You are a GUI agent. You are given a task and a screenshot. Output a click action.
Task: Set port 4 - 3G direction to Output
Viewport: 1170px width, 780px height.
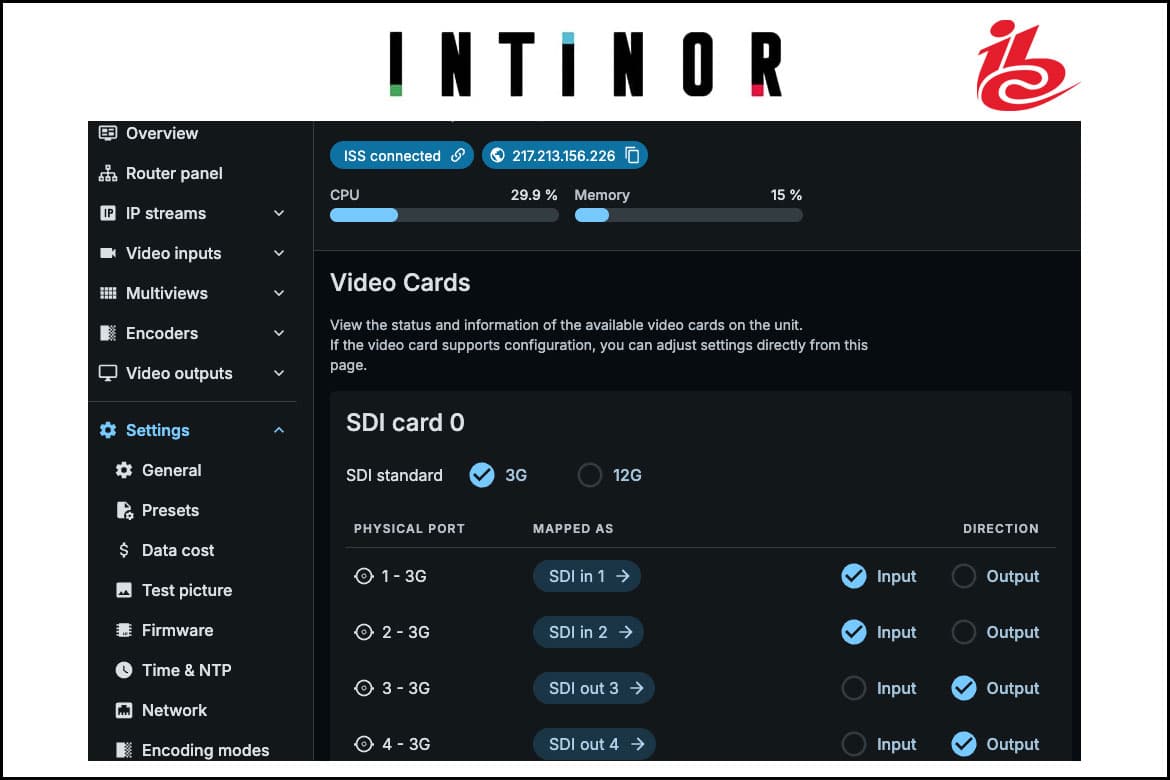pyautogui.click(x=963, y=744)
